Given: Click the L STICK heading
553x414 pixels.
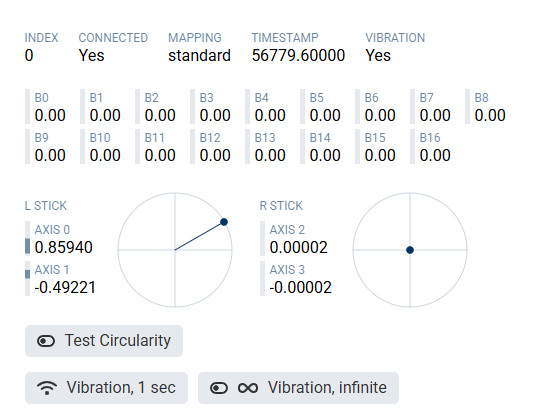Looking at the screenshot, I should [x=45, y=206].
